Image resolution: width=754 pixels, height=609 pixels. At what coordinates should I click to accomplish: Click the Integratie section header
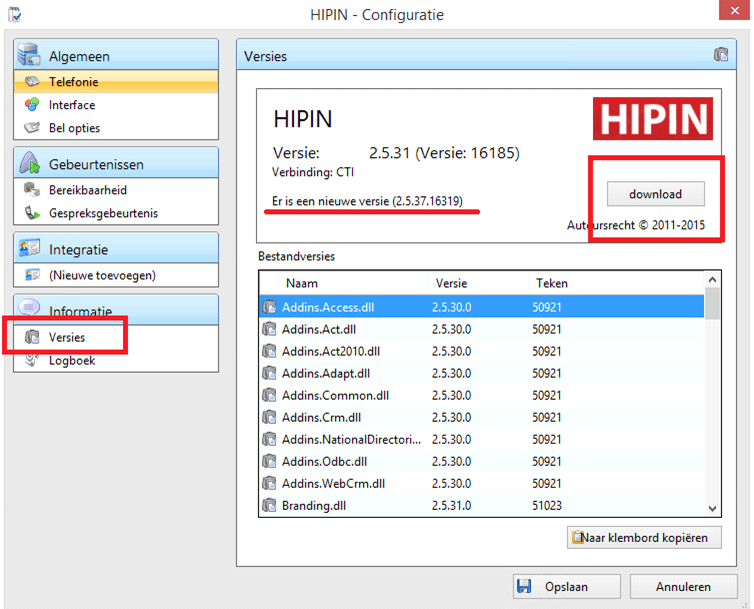click(116, 249)
